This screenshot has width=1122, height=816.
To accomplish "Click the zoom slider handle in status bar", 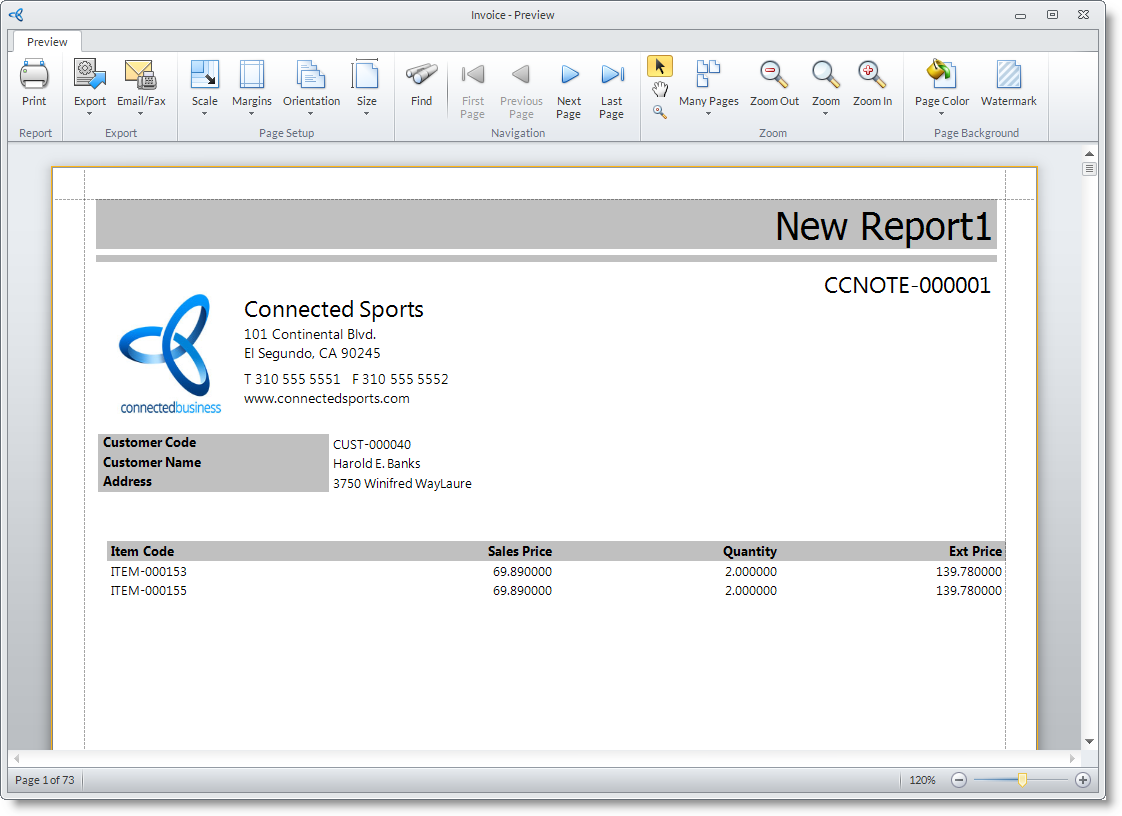I will pos(1022,780).
